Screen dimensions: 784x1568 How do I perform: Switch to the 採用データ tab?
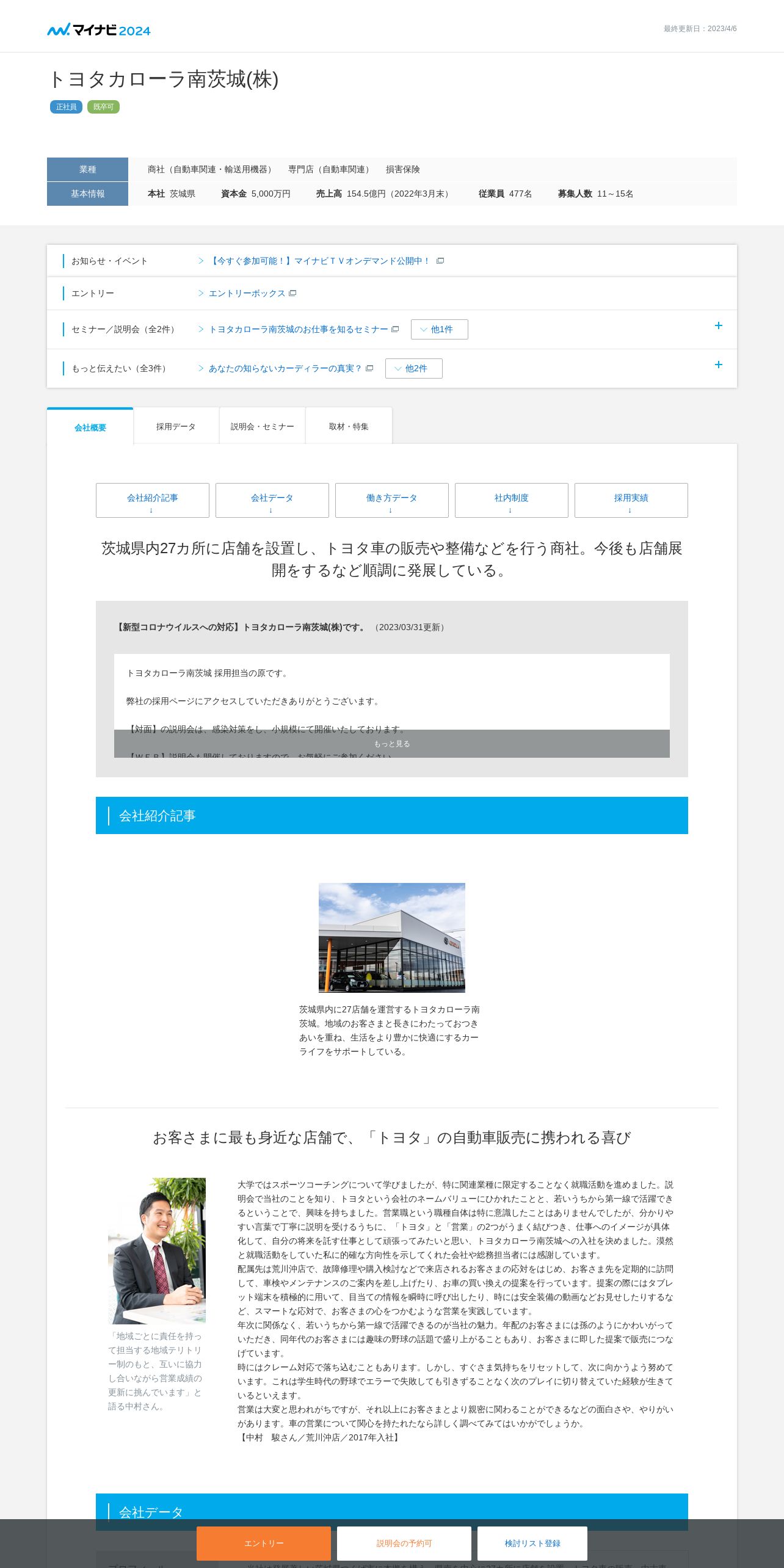pyautogui.click(x=176, y=426)
